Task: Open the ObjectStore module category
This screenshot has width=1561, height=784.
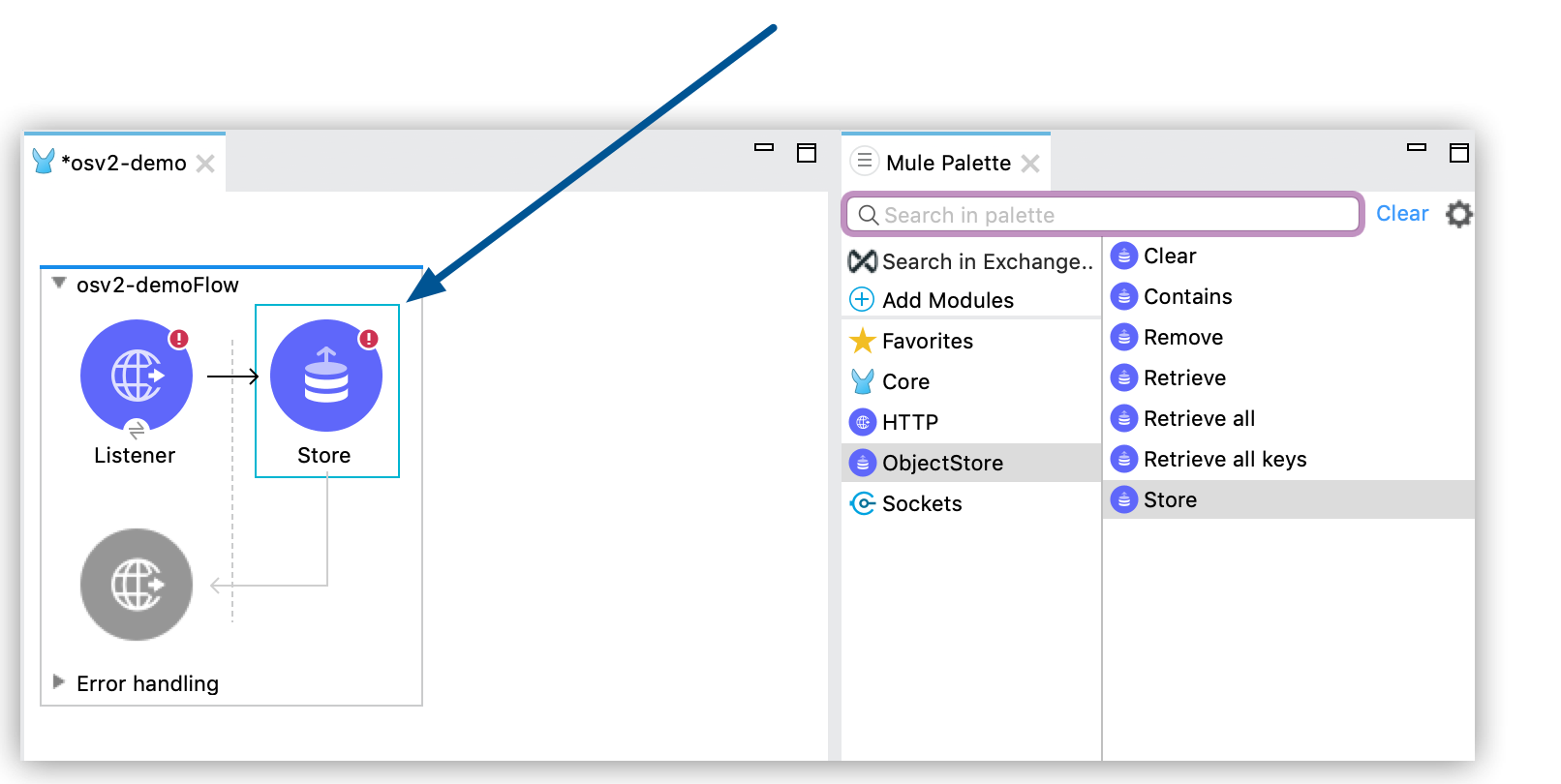Action: 941,464
